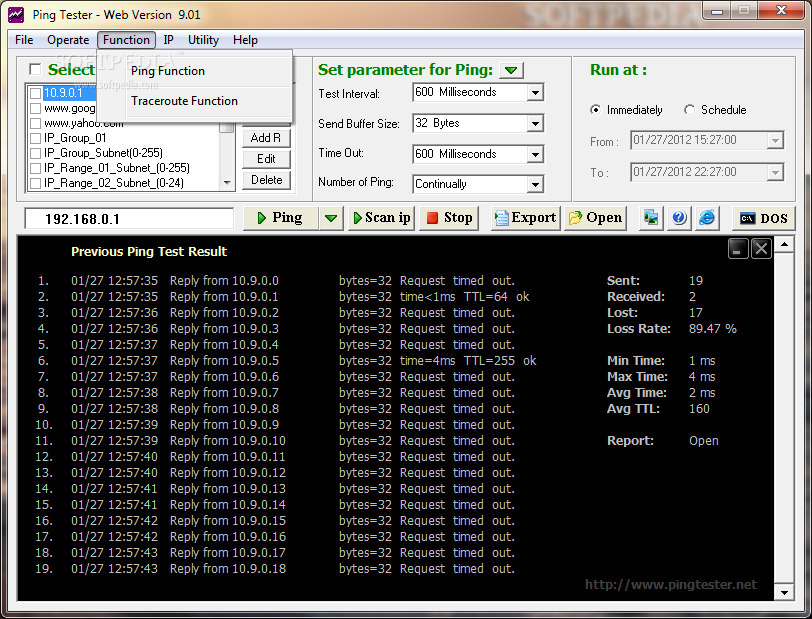
Task: Check the IP_Group_01 checkbox
Action: click(x=35, y=138)
